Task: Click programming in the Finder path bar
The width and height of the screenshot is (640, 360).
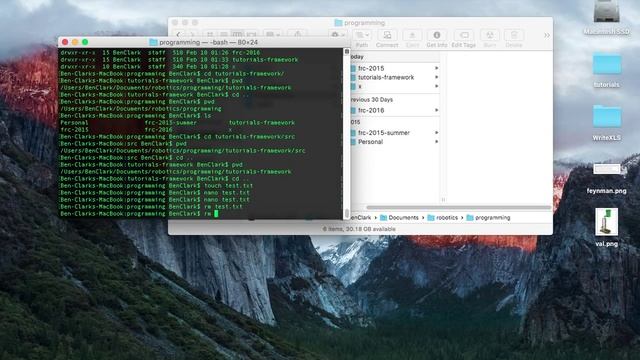Action: (x=488, y=218)
